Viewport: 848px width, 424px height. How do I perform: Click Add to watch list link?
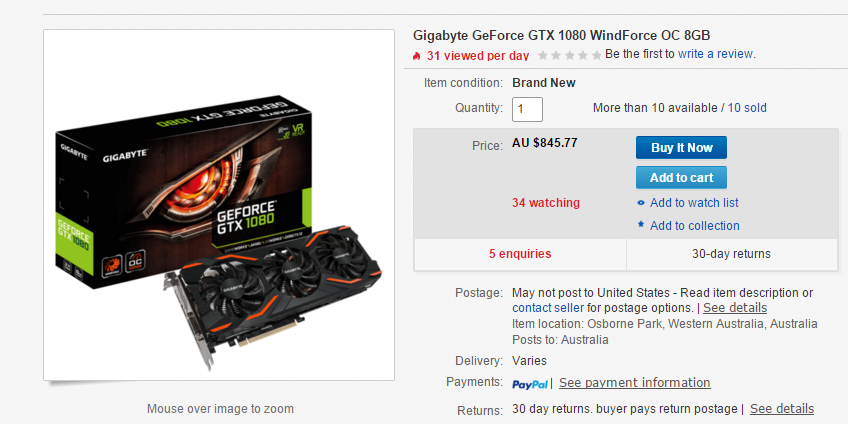tap(694, 203)
